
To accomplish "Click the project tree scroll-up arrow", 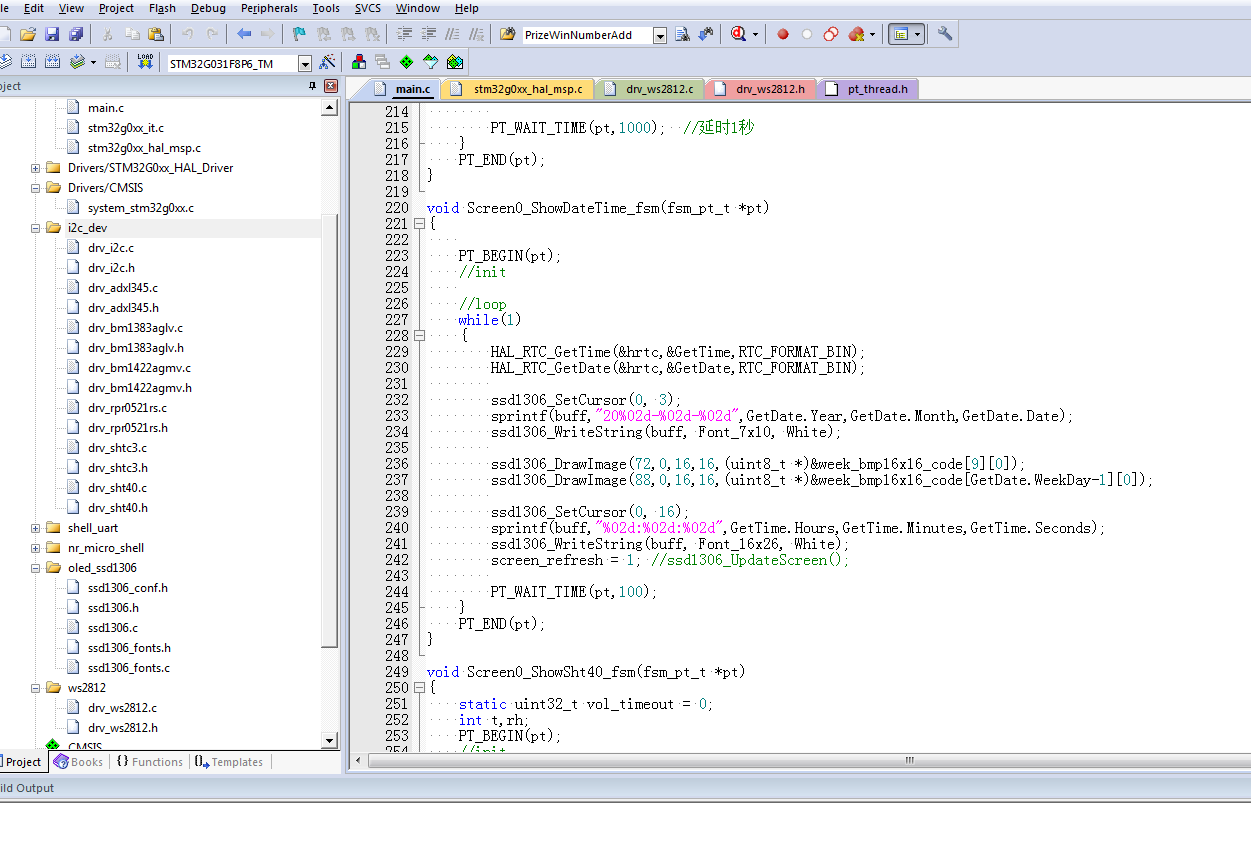I will pyautogui.click(x=330, y=108).
